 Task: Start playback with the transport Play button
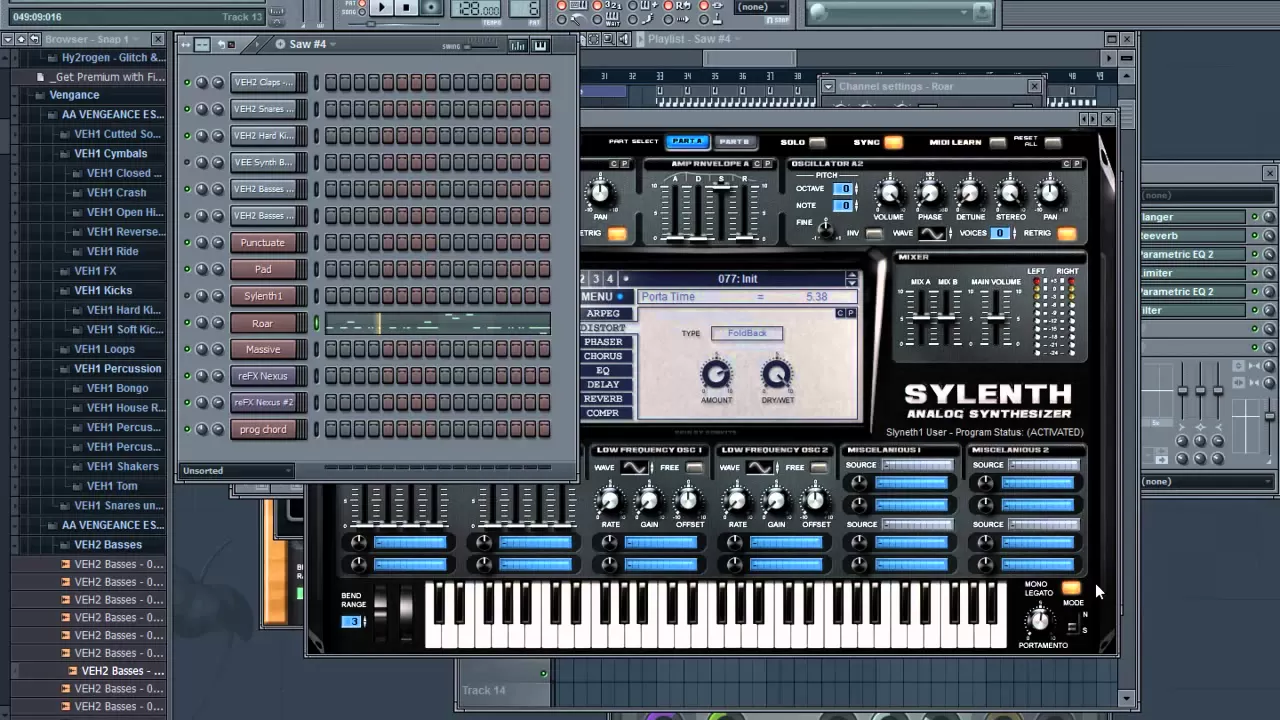point(381,7)
